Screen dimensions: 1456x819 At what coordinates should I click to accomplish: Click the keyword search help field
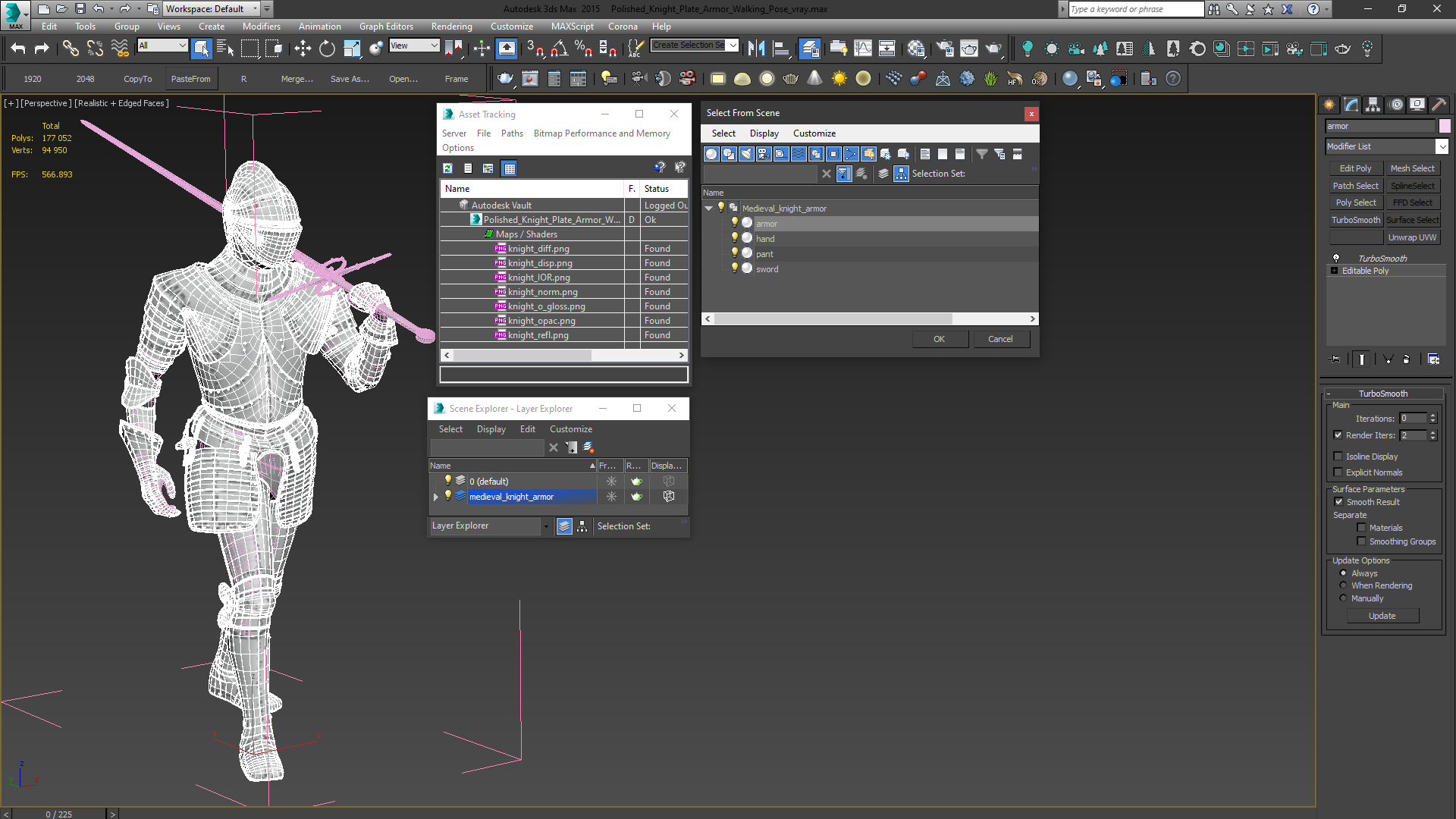click(x=1135, y=9)
